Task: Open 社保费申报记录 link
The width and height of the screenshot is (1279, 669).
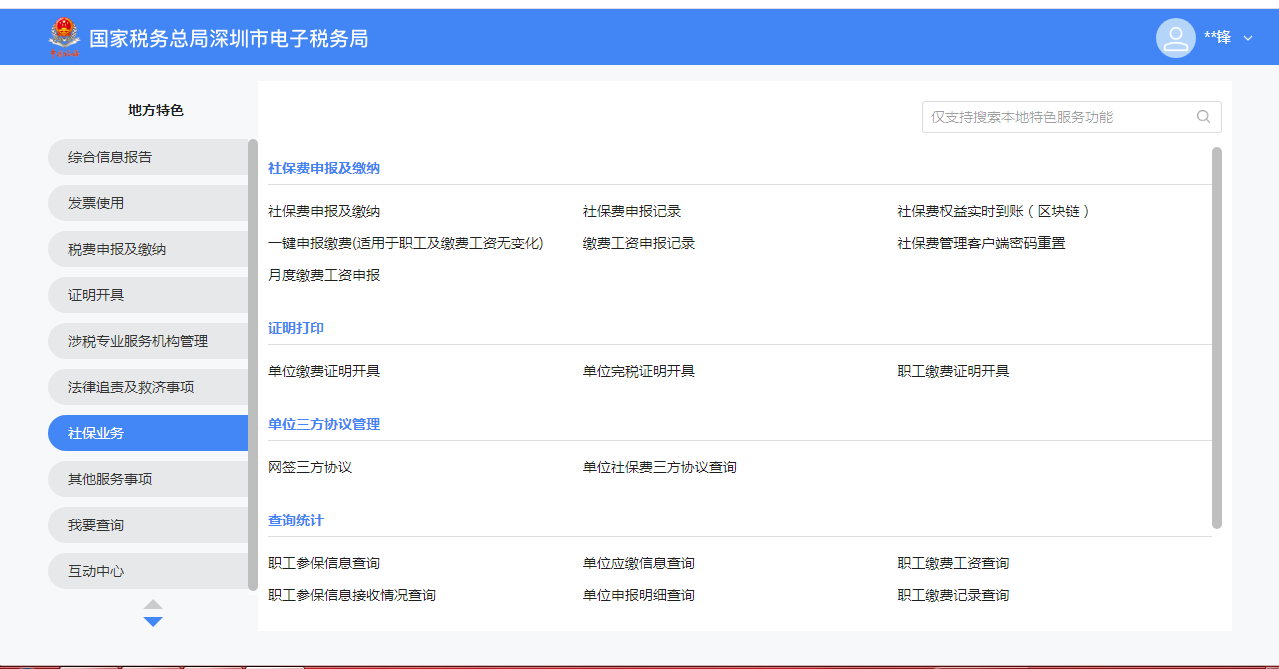Action: pyautogui.click(x=631, y=212)
